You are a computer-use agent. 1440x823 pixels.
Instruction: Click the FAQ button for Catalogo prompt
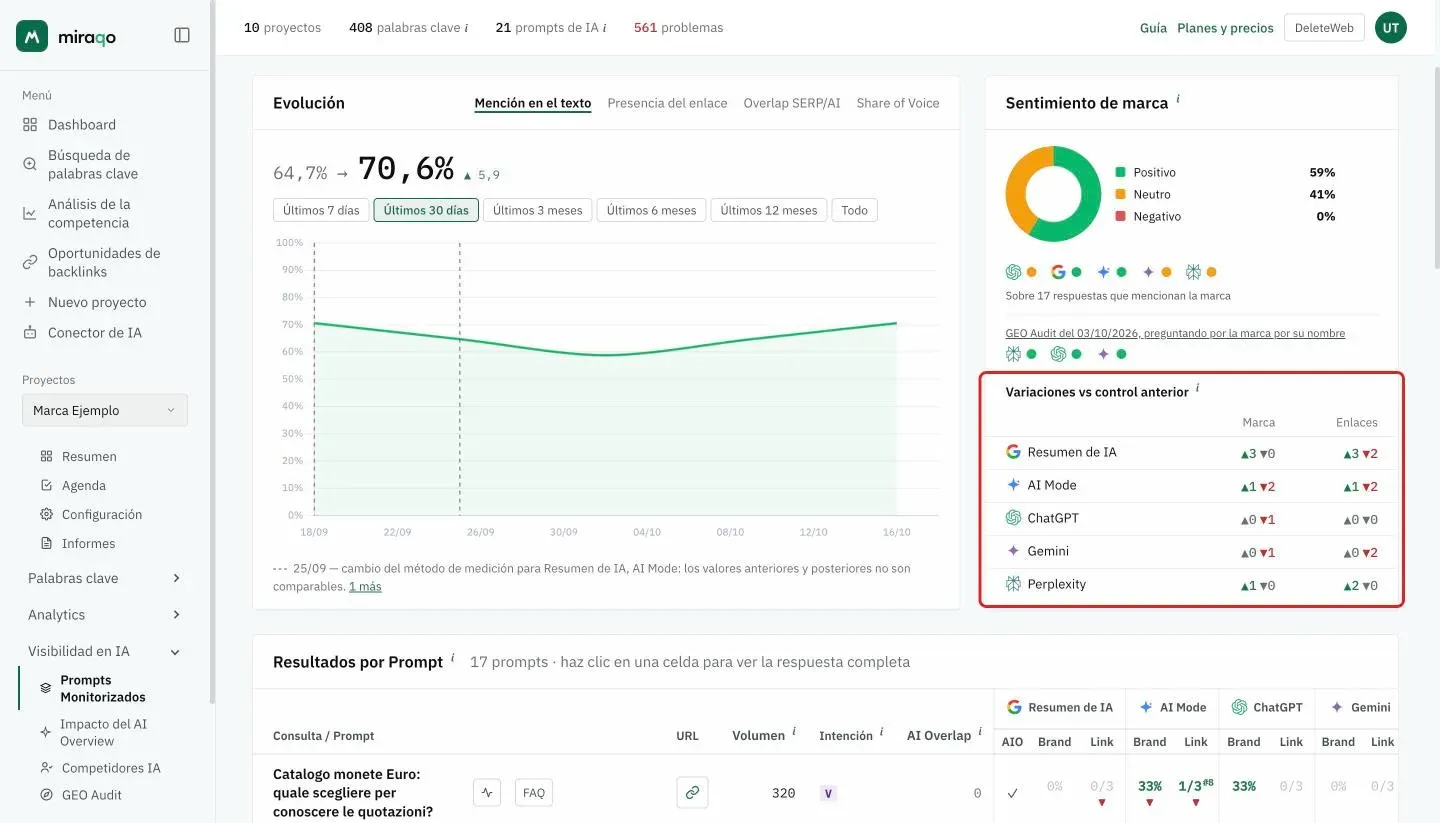pos(534,793)
